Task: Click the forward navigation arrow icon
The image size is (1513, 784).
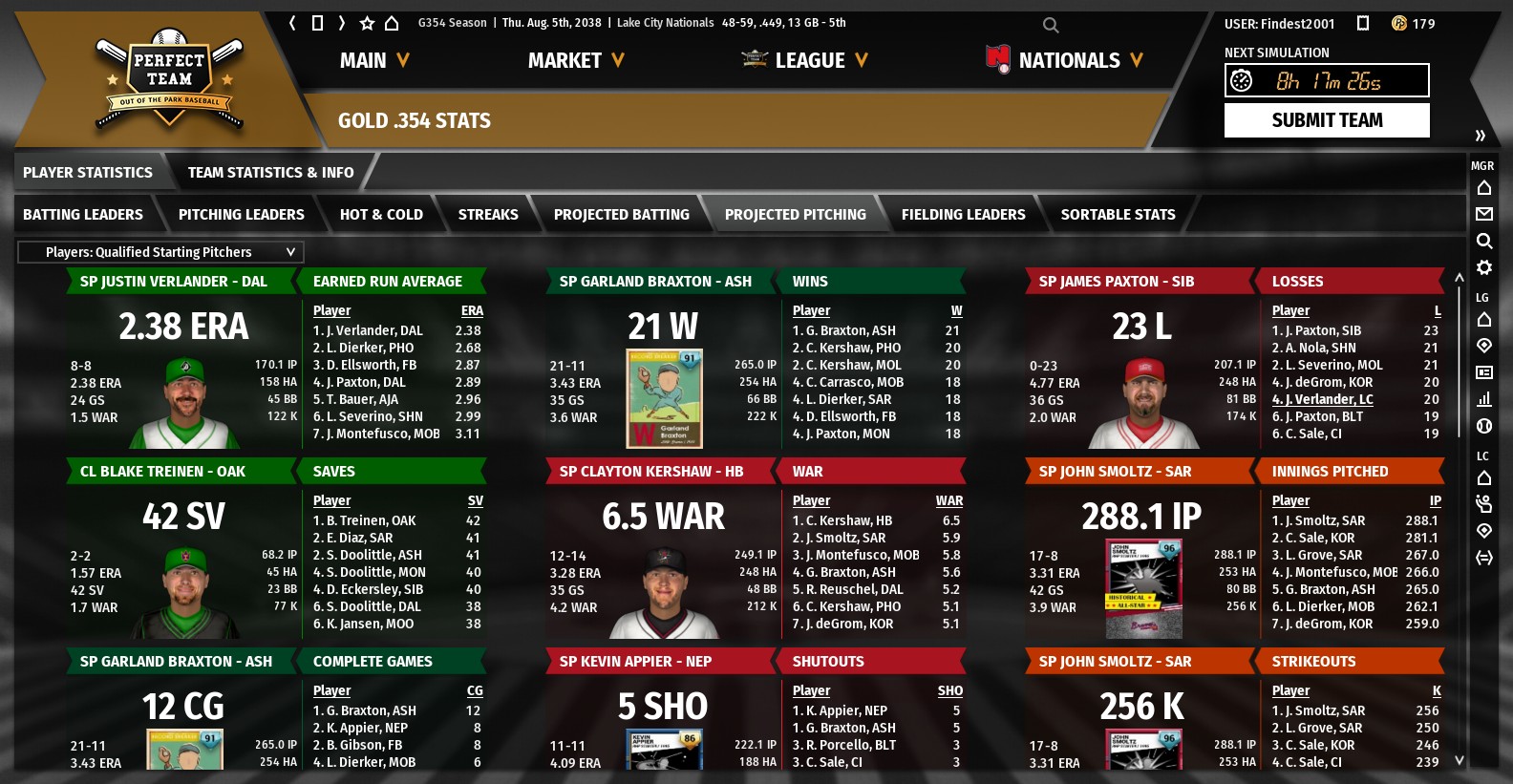Action: [342, 23]
